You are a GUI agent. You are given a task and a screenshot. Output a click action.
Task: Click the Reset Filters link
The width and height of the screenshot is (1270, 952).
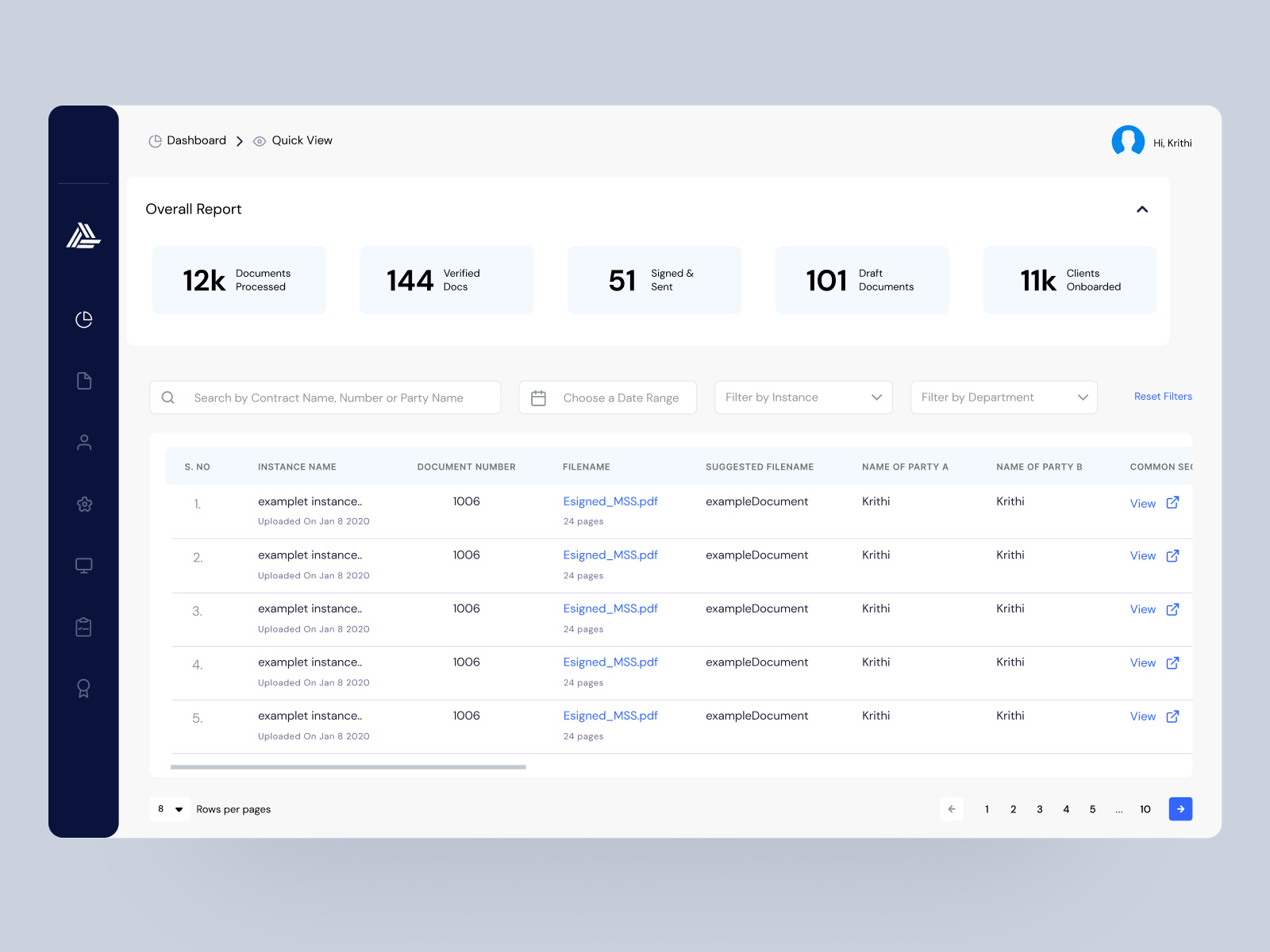(x=1163, y=396)
